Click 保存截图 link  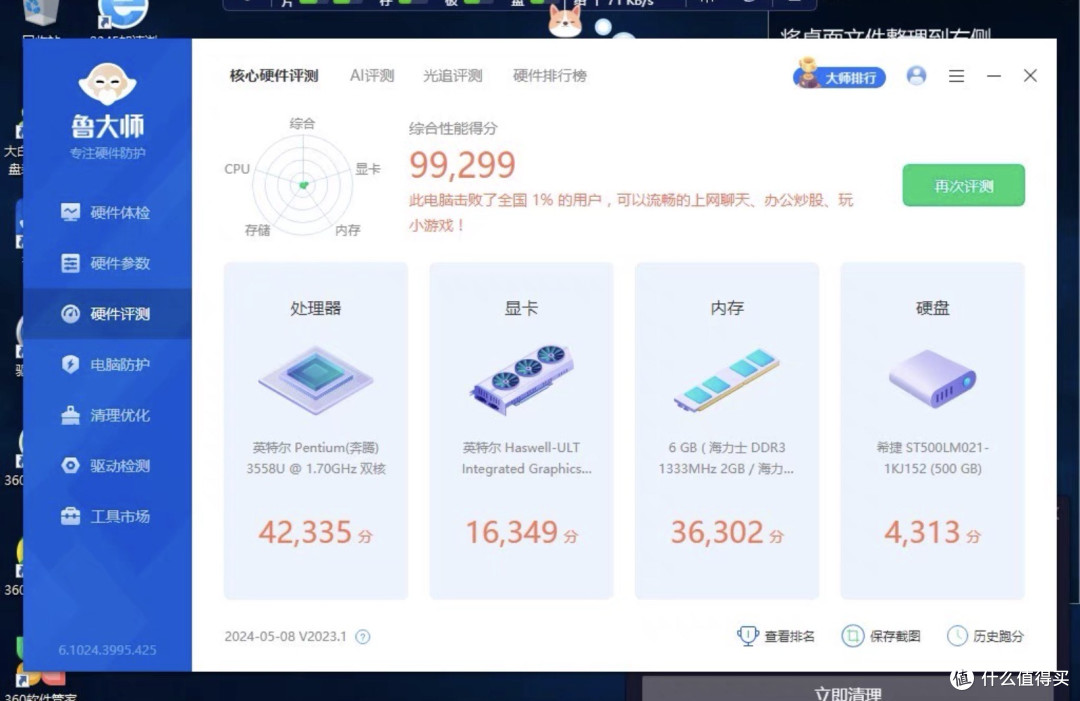[x=895, y=636]
